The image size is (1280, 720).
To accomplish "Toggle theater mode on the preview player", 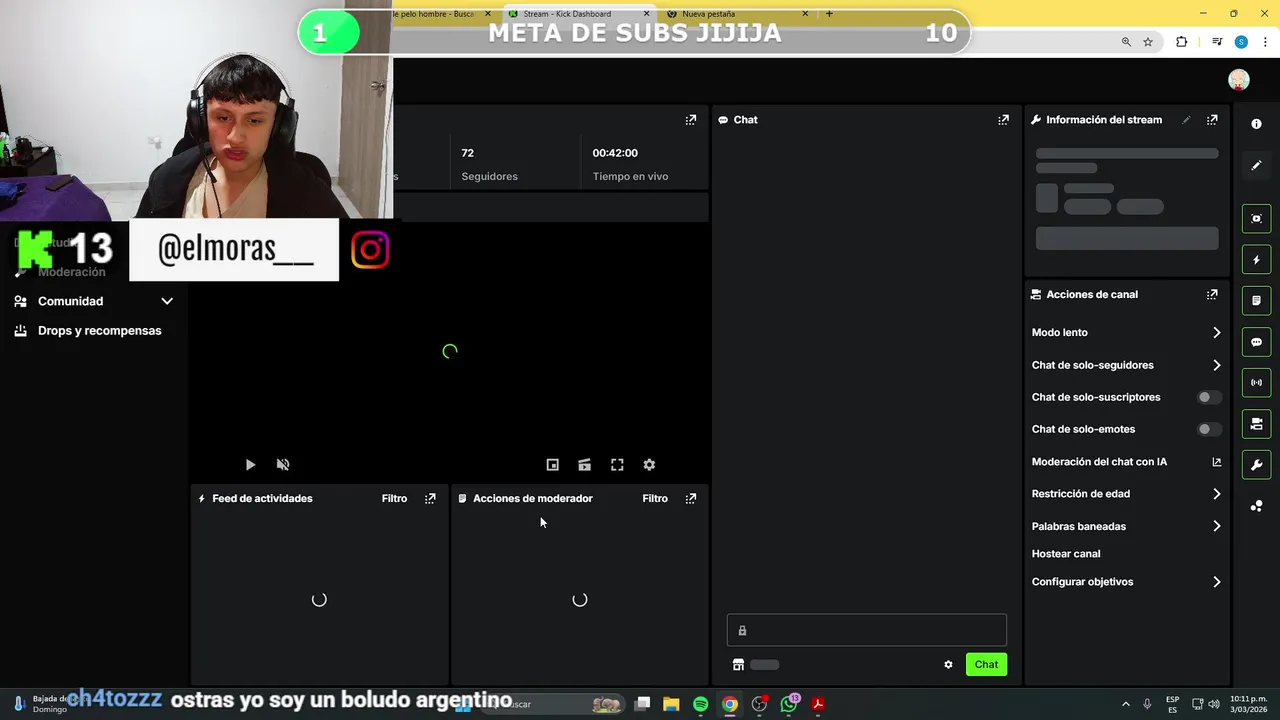I will pyautogui.click(x=584, y=465).
